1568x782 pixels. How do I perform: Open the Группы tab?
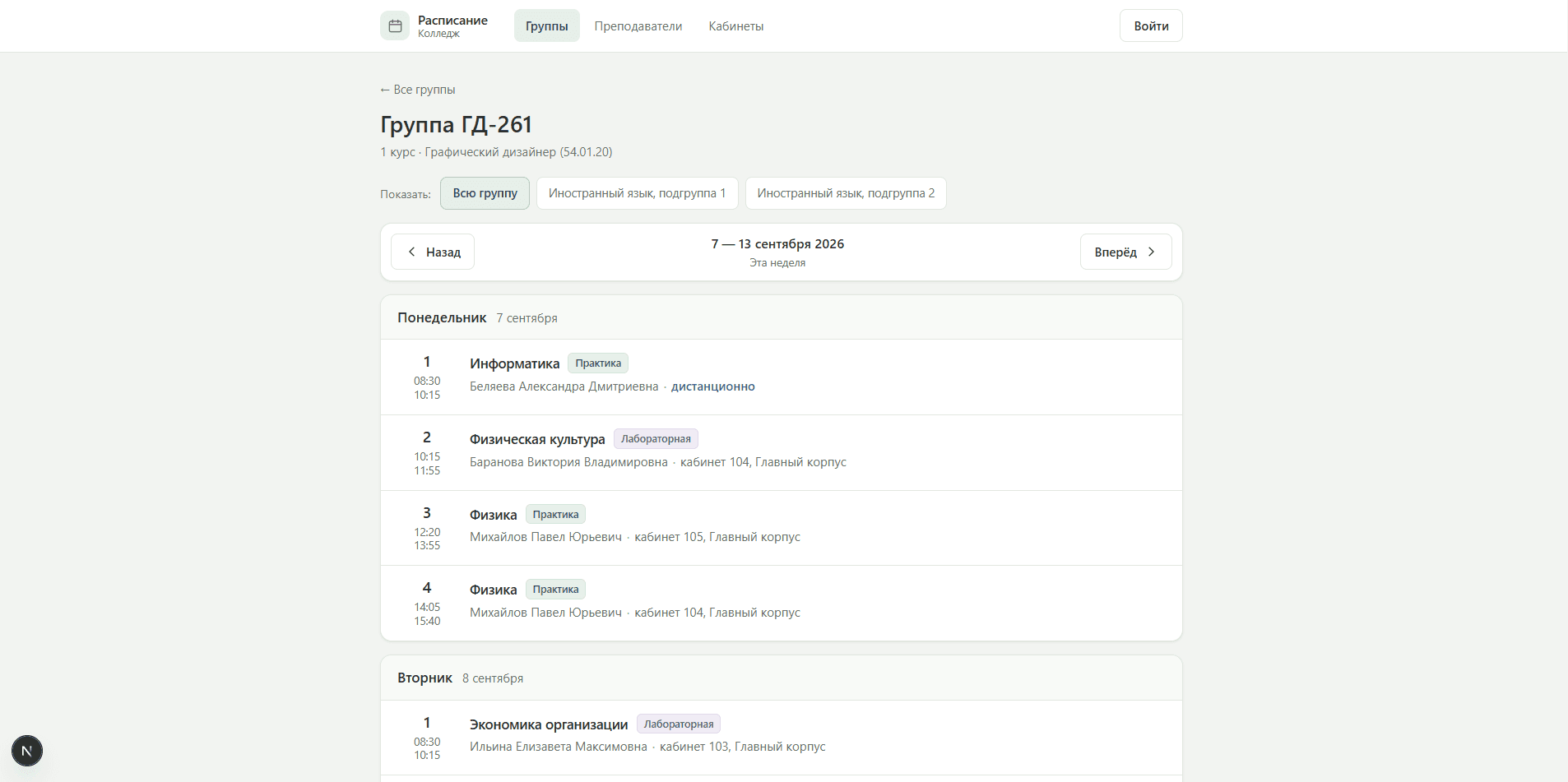[x=547, y=25]
